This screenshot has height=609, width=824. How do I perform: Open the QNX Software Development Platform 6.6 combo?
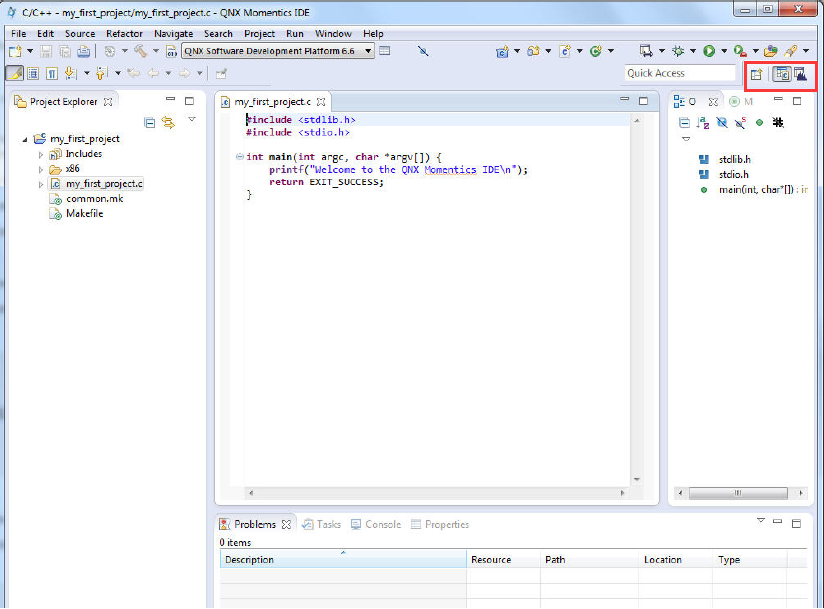(277, 51)
